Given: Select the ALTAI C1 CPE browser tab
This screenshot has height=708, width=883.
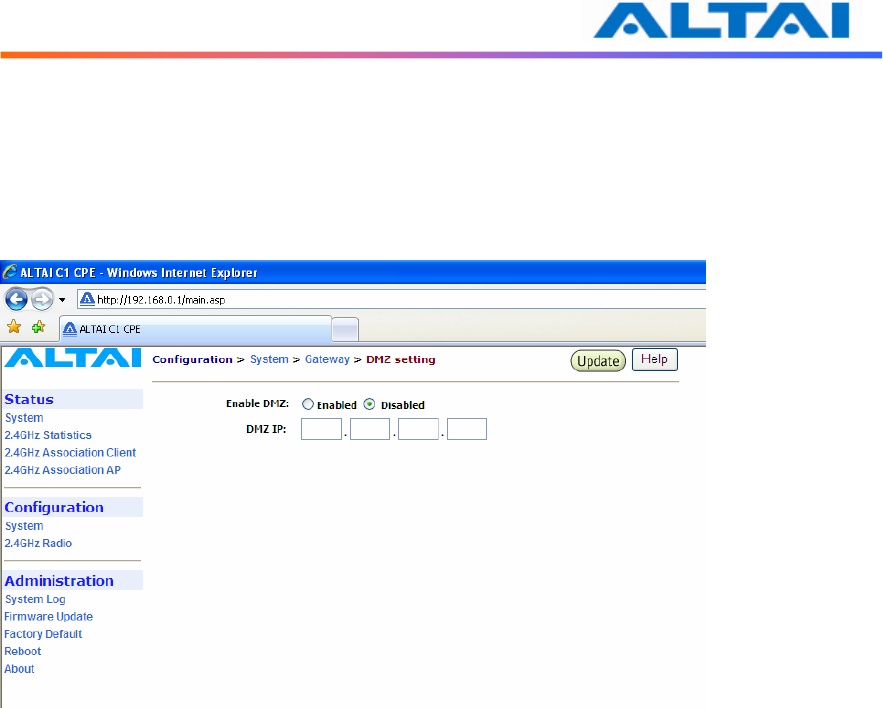Looking at the screenshot, I should coord(195,329).
